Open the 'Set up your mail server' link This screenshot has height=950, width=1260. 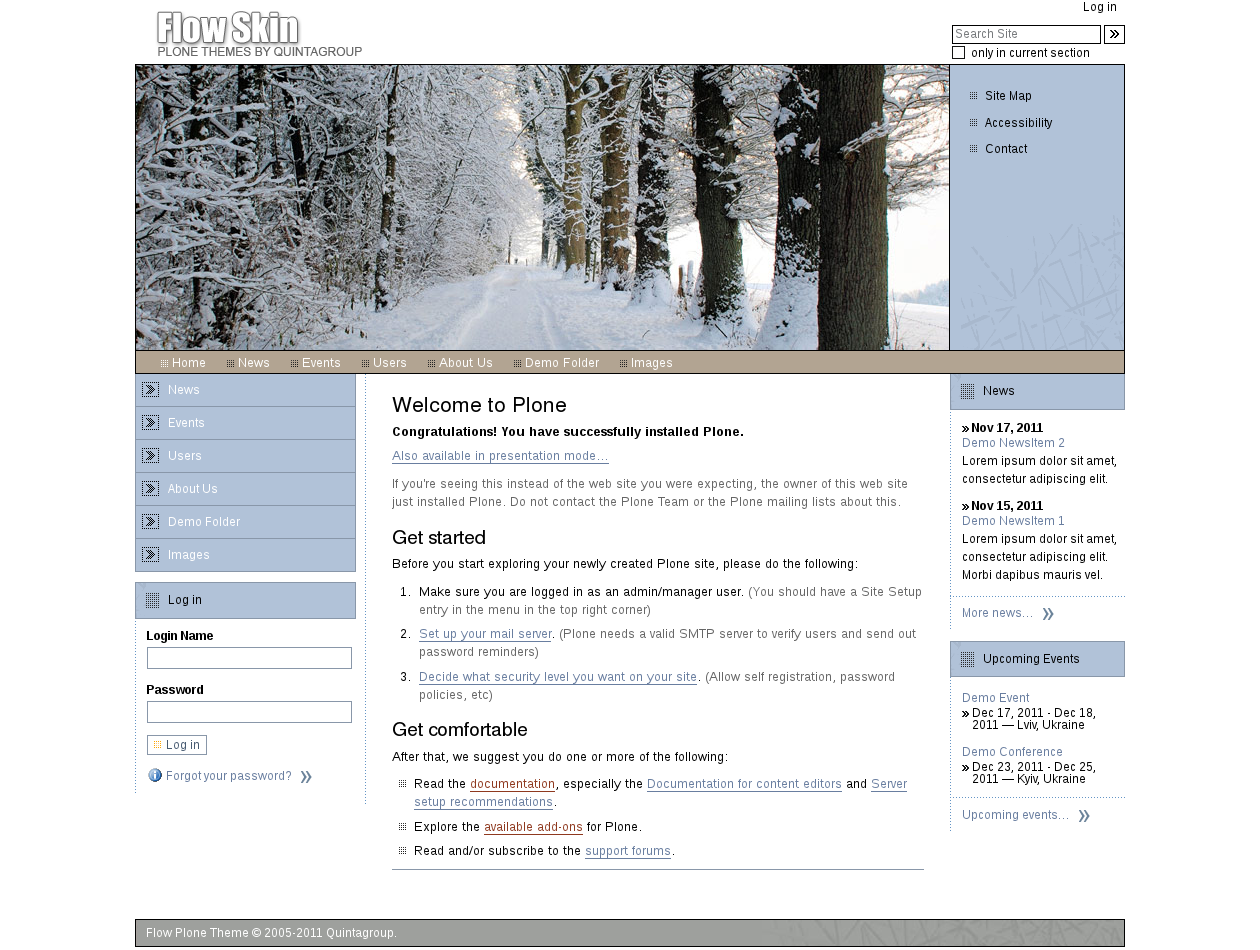(485, 634)
